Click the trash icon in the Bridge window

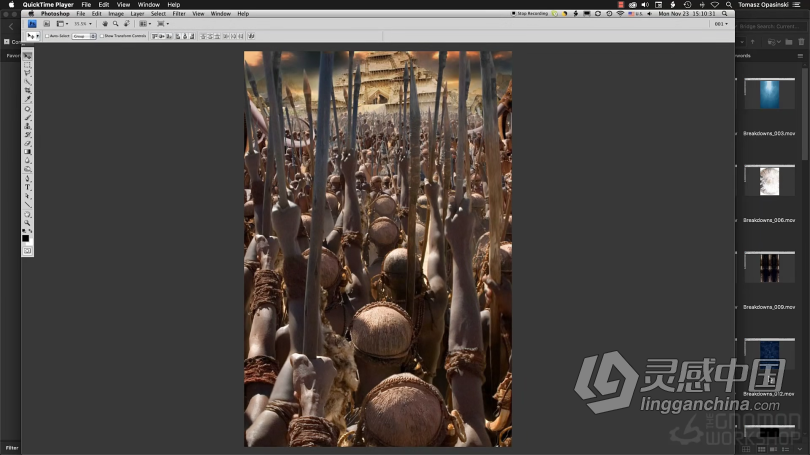pos(801,42)
